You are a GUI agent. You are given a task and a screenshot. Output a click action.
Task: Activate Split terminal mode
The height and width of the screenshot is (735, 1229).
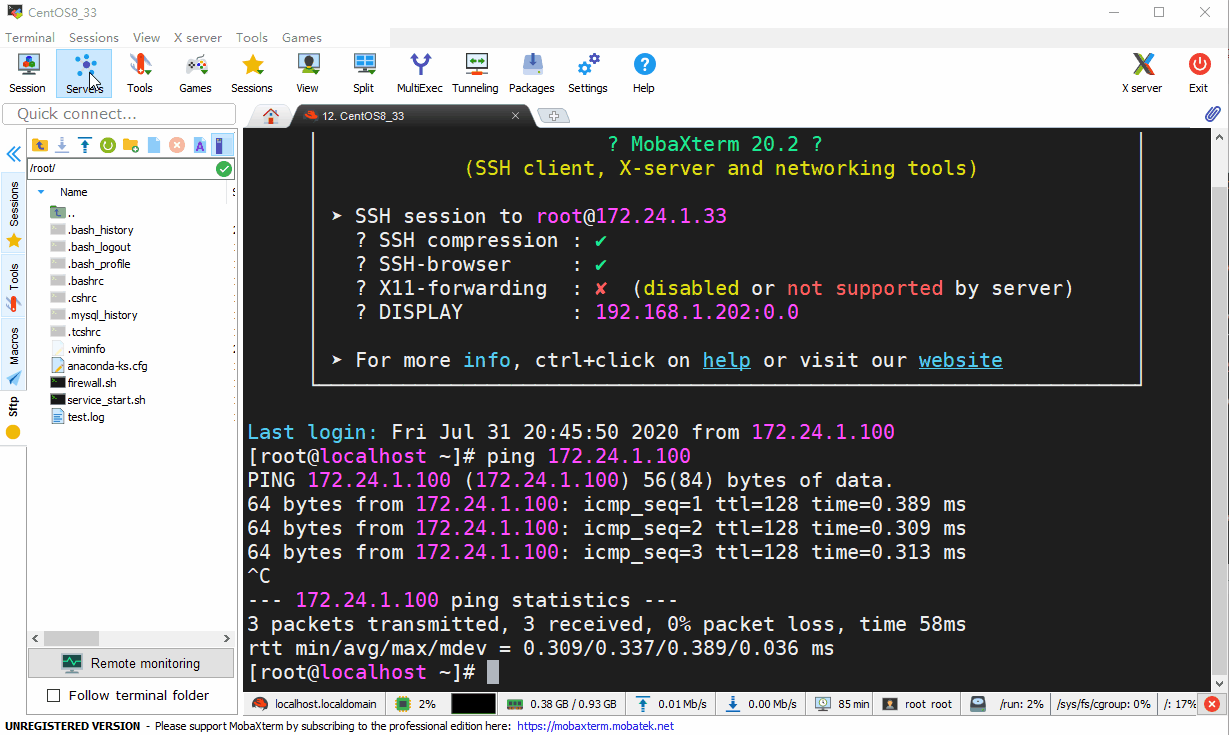[363, 73]
